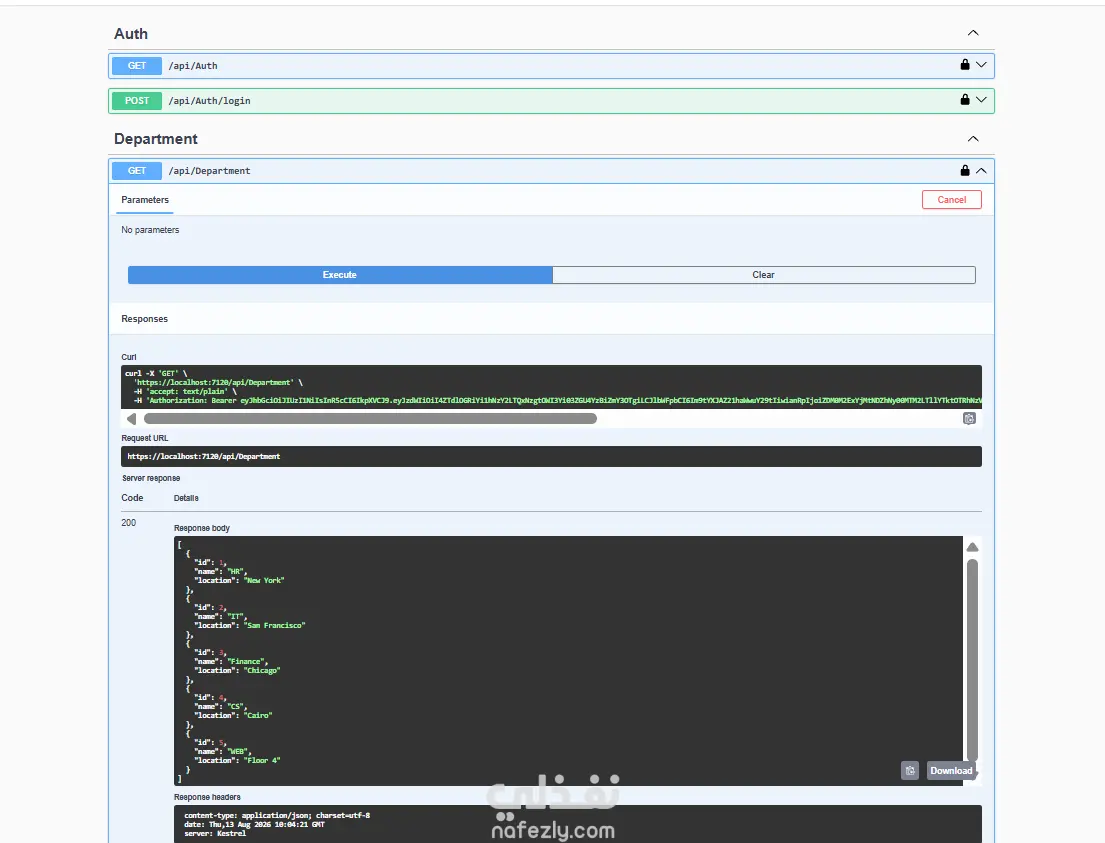Click the "WEB" name value
Screen dimensions: 1105x843
(x=238, y=751)
